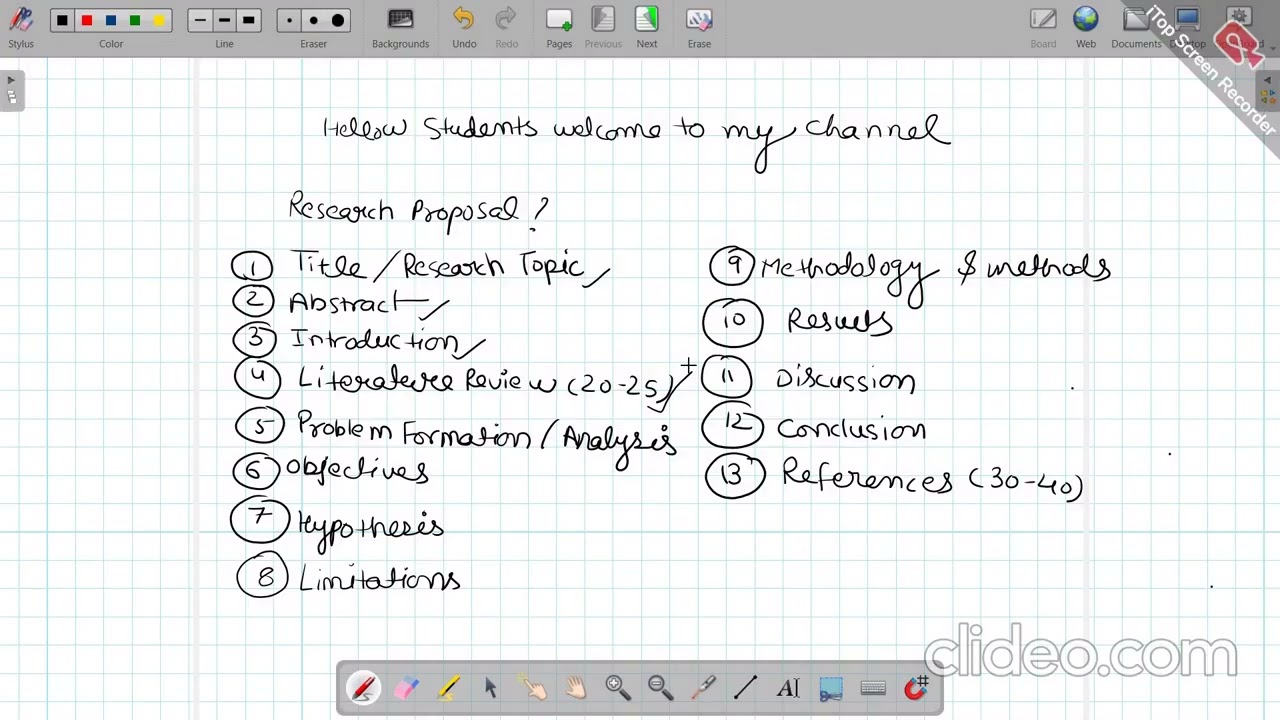Open the Backgrounds options
This screenshot has width=1280, height=720.
[x=400, y=27]
